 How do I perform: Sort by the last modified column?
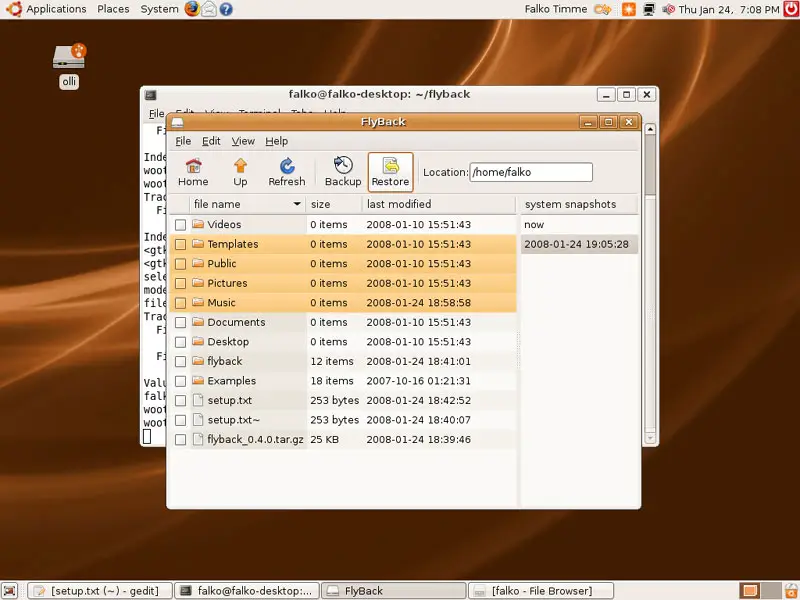[439, 204]
